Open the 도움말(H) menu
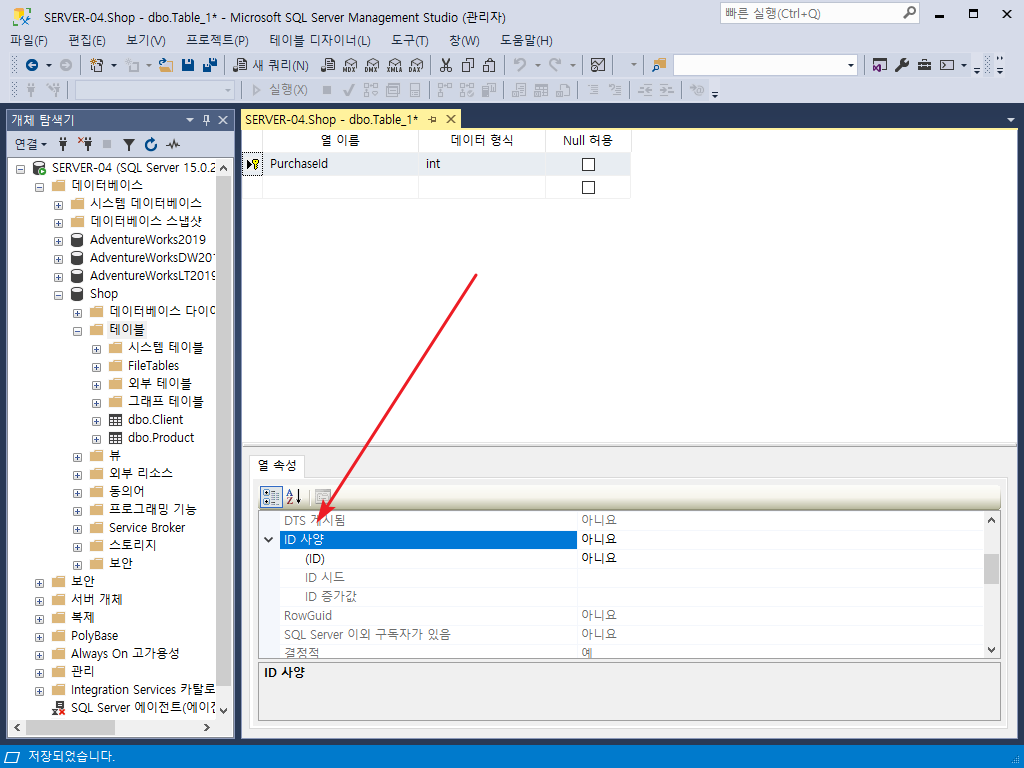1024x768 pixels. click(x=526, y=40)
